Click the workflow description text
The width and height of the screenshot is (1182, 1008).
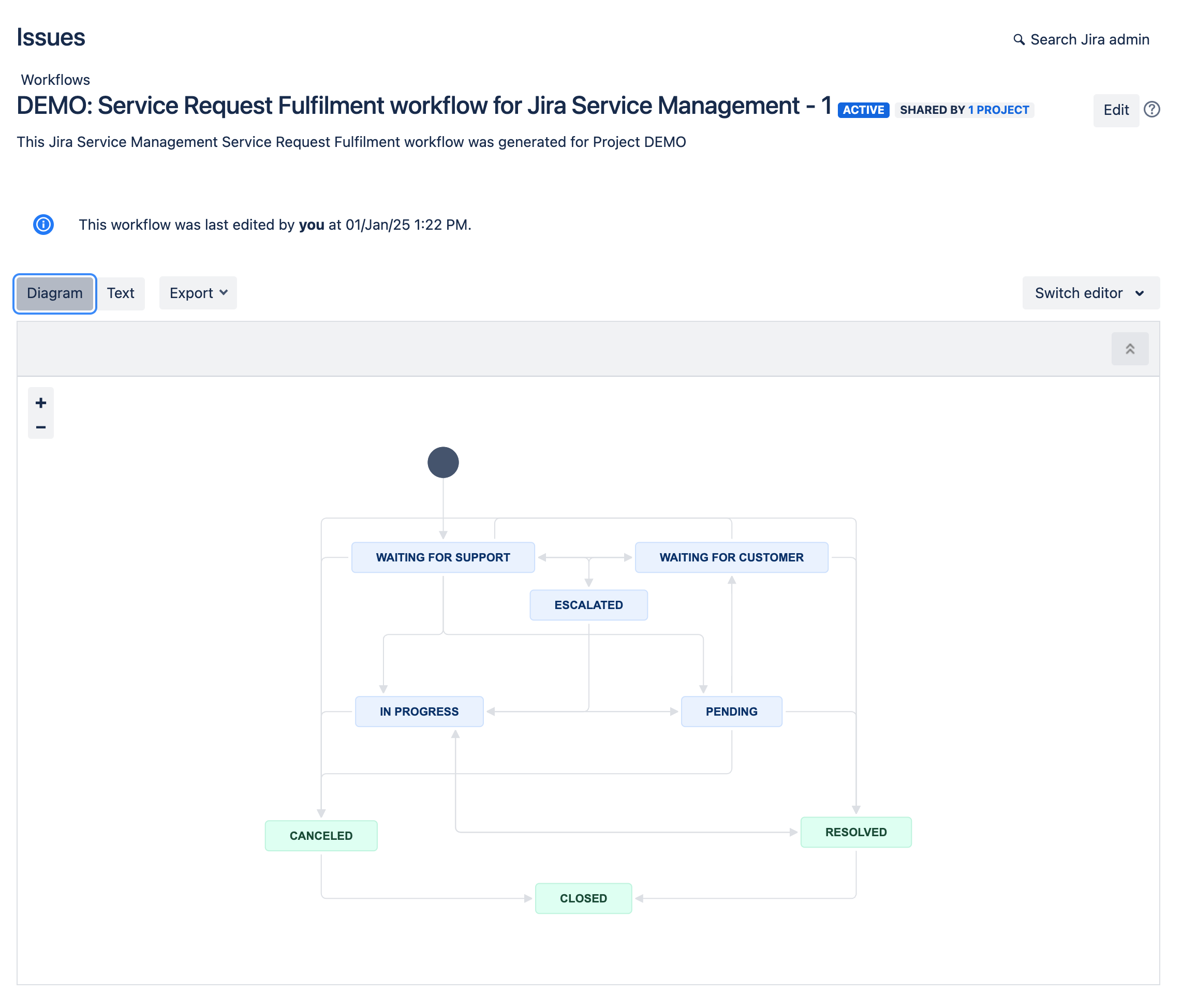351,141
